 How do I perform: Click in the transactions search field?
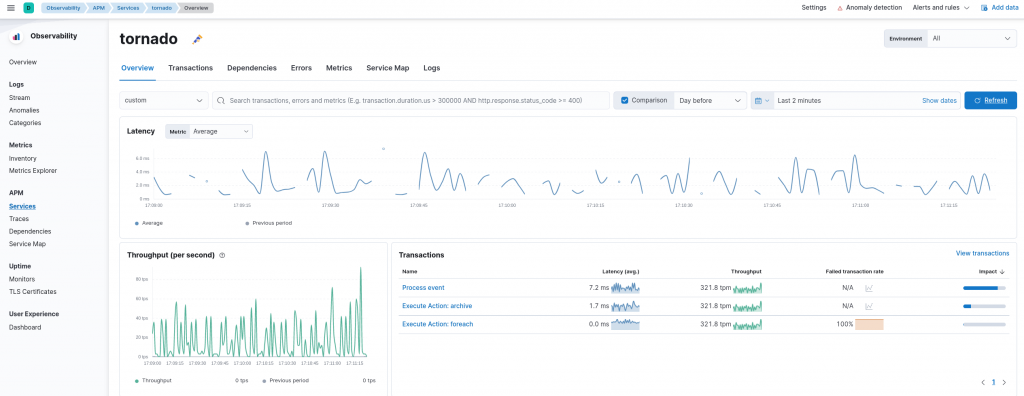411,101
